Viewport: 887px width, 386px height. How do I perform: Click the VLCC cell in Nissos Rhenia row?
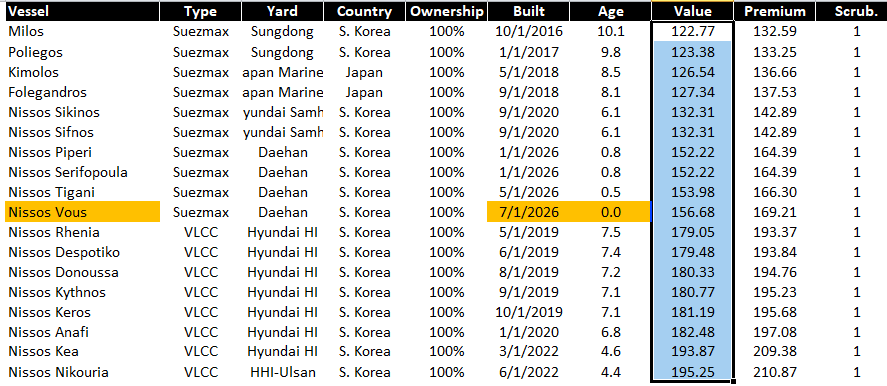click(201, 232)
